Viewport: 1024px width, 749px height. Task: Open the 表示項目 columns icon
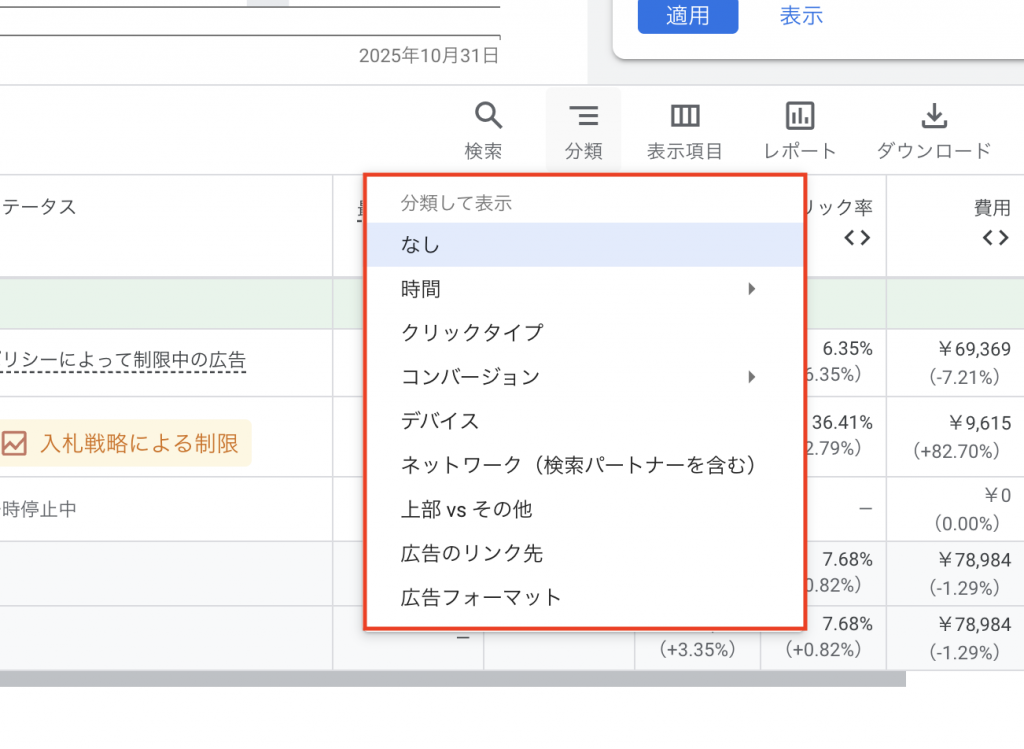(x=685, y=116)
